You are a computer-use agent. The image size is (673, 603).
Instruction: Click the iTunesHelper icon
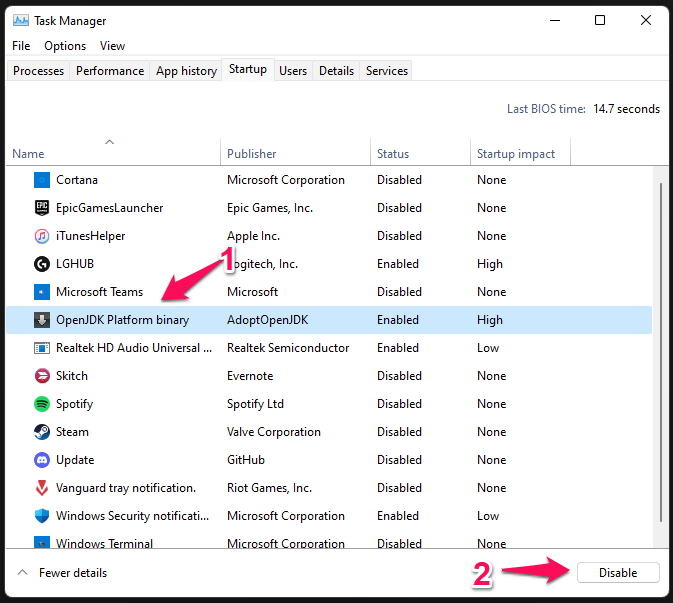[42, 236]
